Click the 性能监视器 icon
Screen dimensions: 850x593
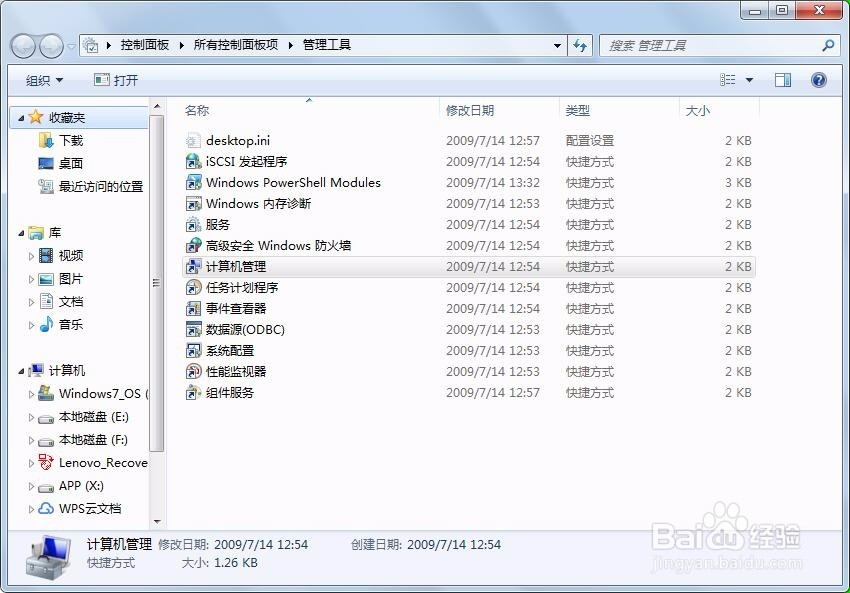193,372
